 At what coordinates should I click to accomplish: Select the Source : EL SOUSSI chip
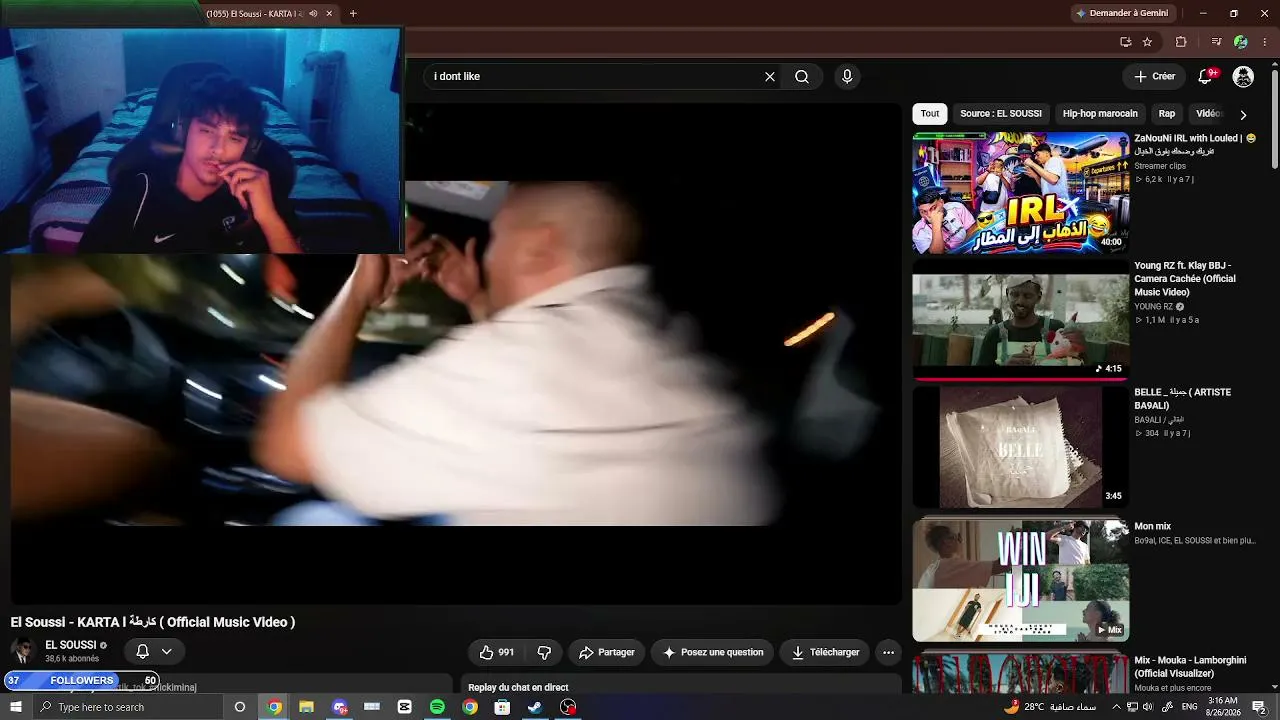tap(1001, 114)
